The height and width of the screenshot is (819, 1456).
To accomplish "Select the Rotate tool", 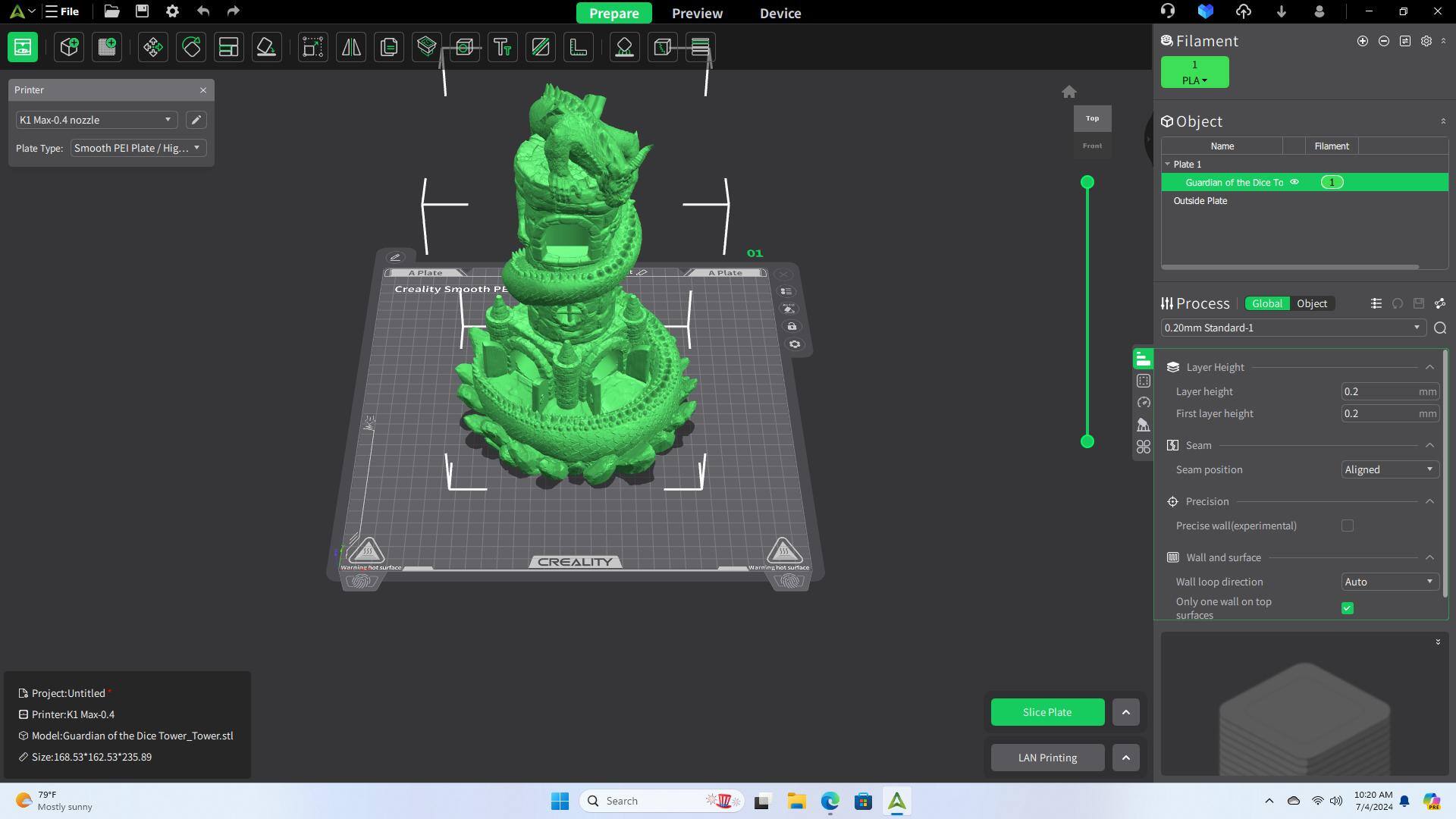I will pyautogui.click(x=191, y=47).
